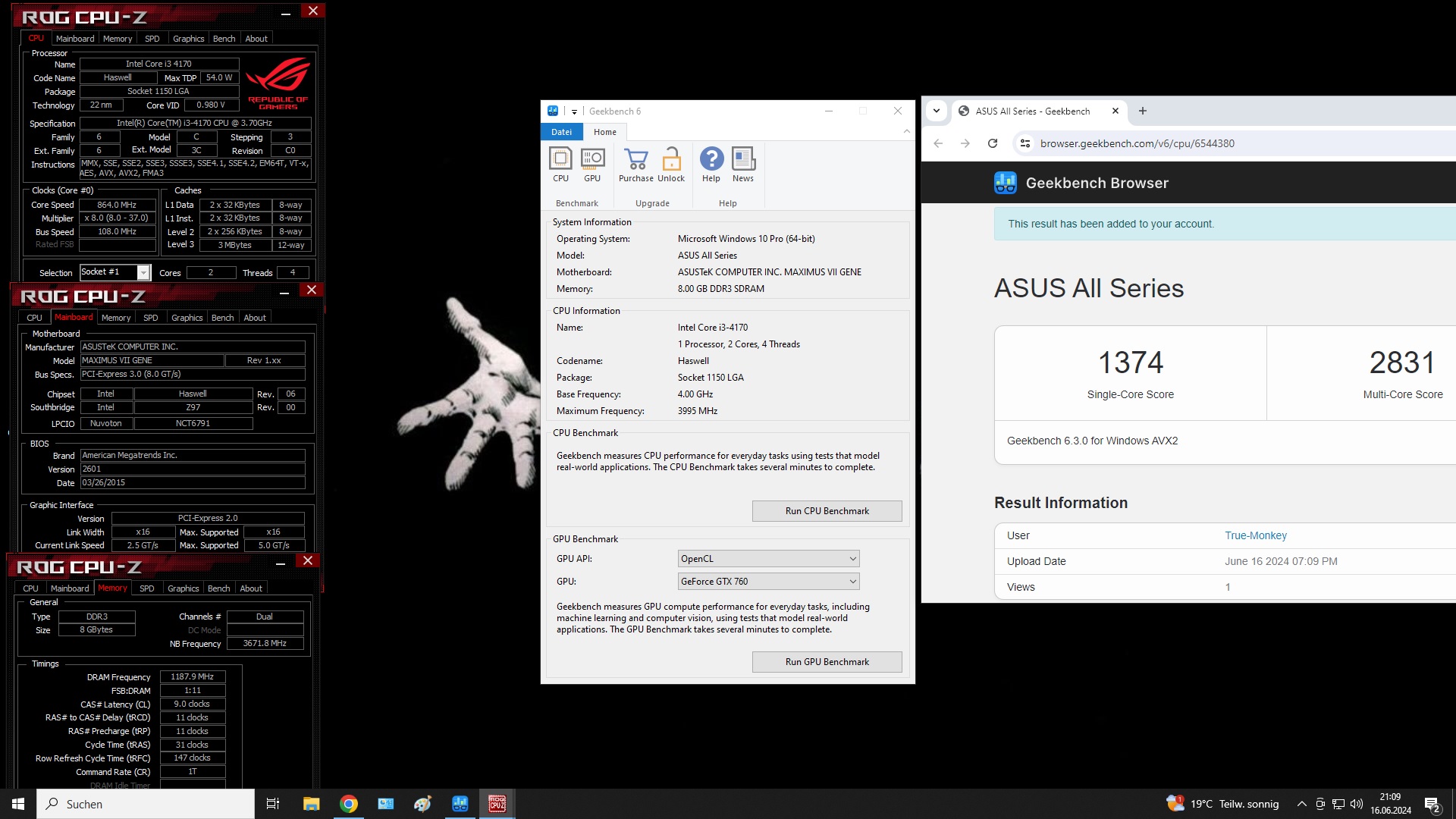1456x819 pixels.
Task: Click the browser address bar URL
Action: pyautogui.click(x=1137, y=143)
